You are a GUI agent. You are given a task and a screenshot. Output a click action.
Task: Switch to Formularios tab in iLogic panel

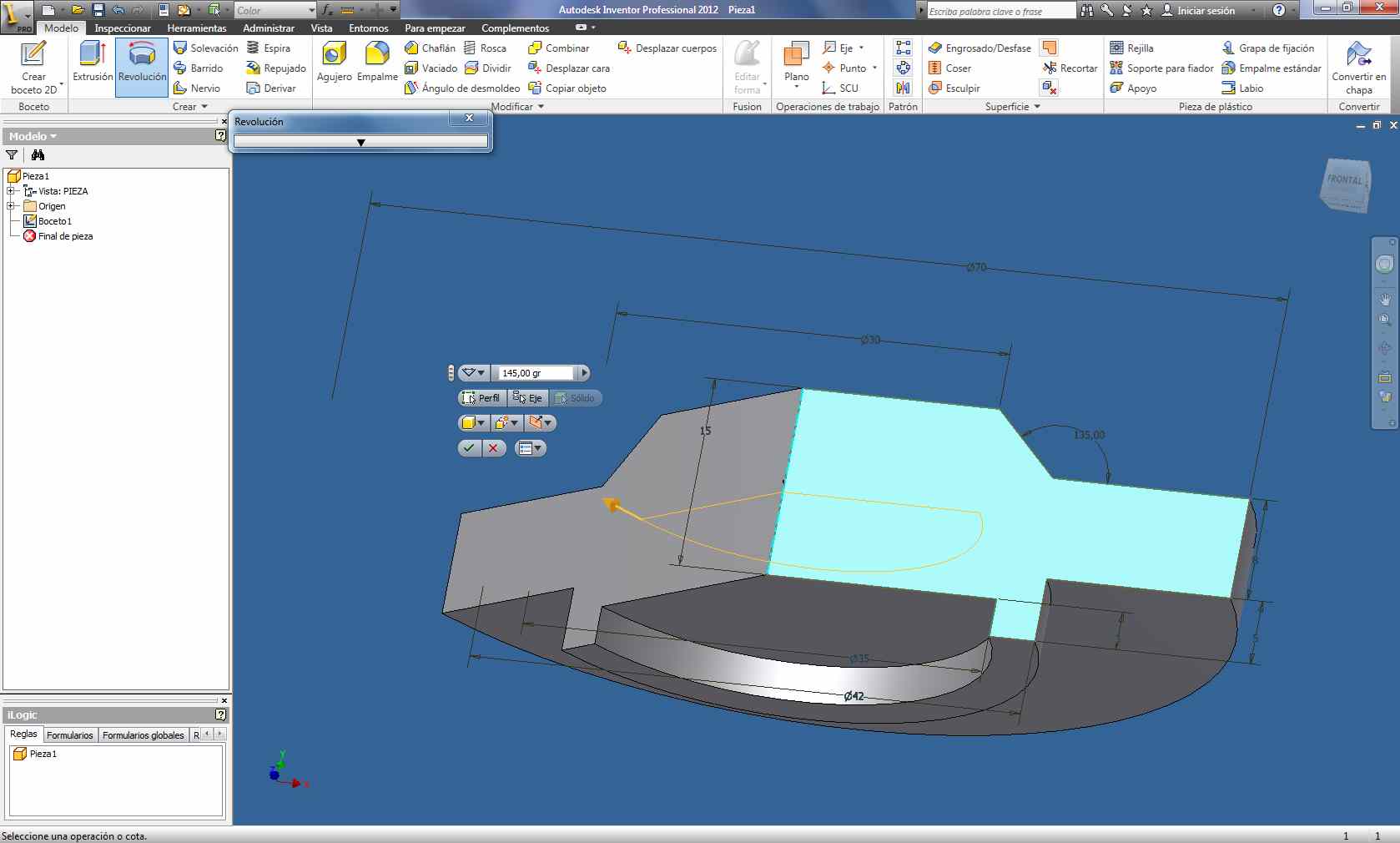point(70,734)
